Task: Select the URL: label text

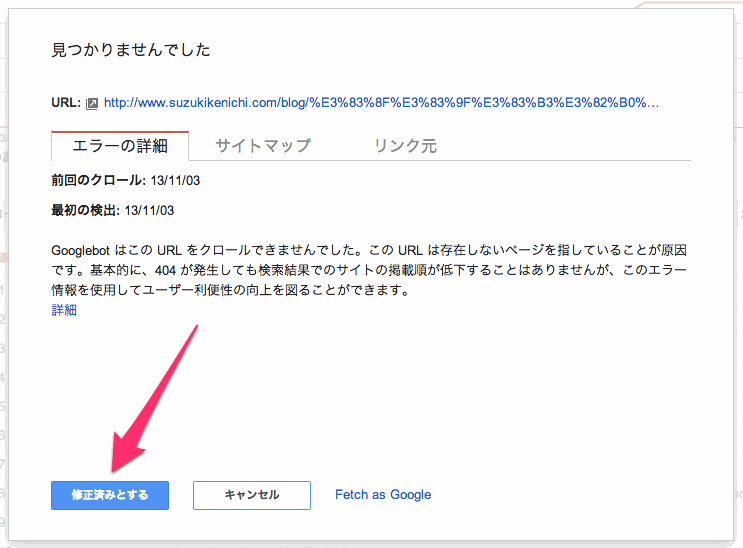Action: (x=66, y=103)
